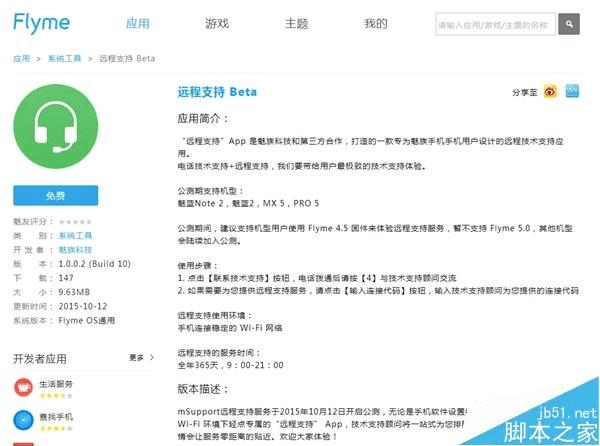Viewport: 600px width, 446px height.
Task: Click the magnifier search button
Action: click(x=569, y=24)
